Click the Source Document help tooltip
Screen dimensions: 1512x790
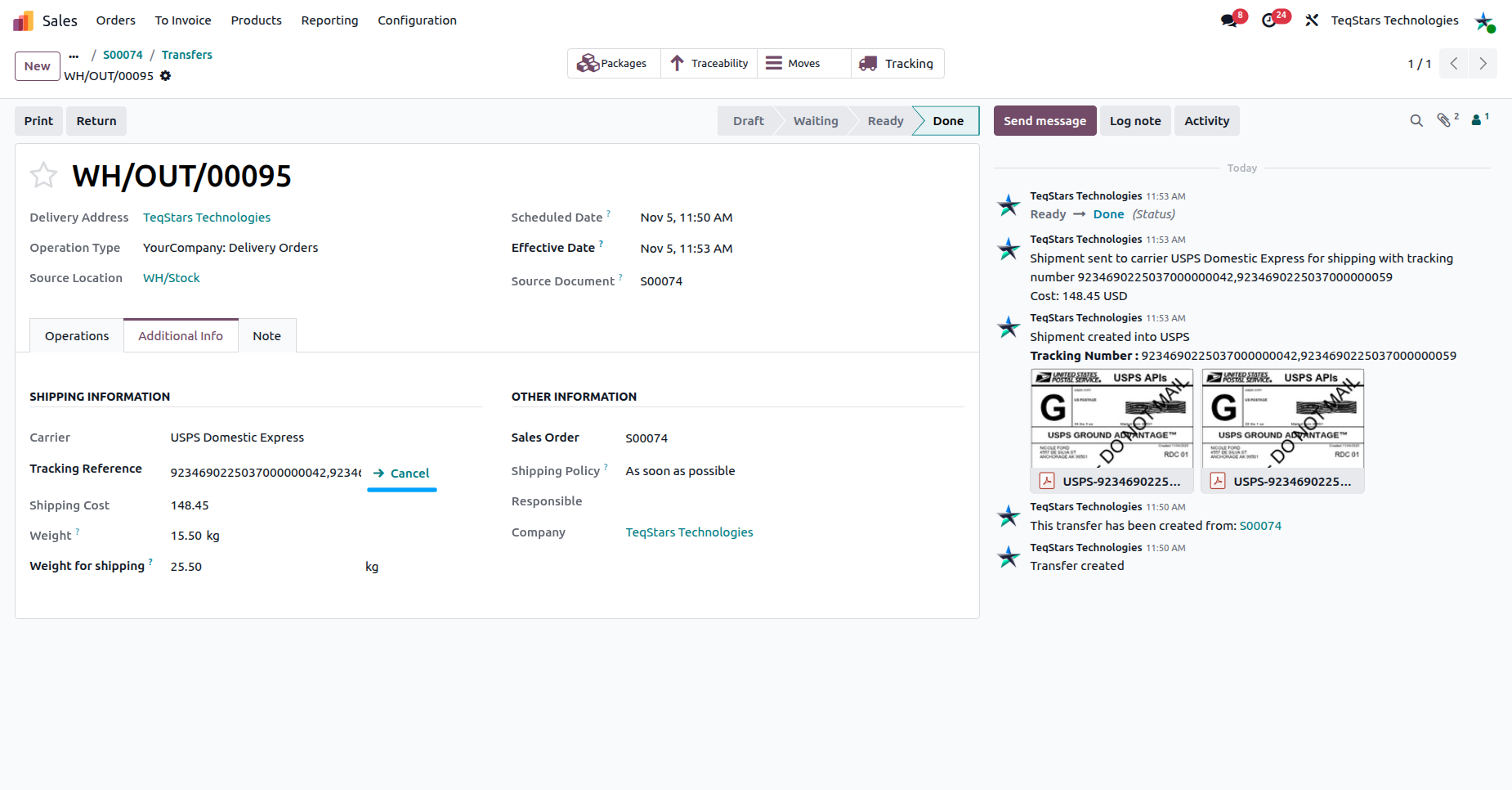(620, 277)
